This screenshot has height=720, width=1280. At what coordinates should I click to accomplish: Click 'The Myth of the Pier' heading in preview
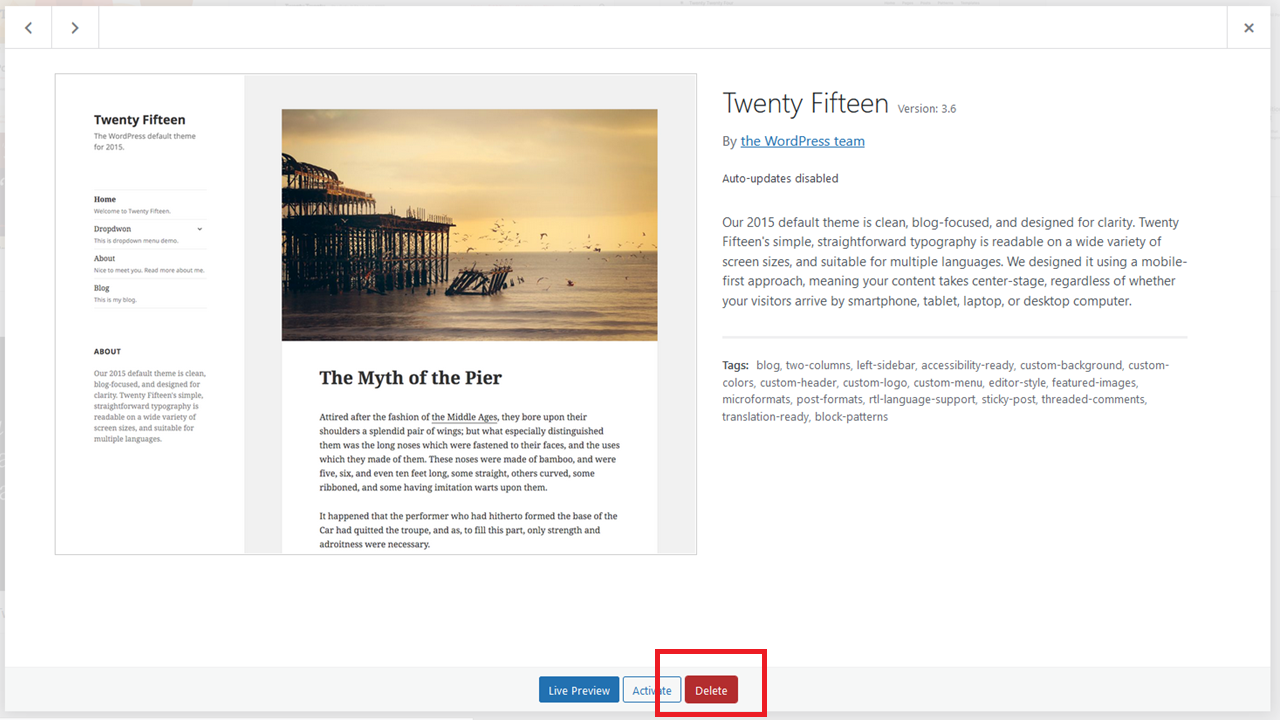coord(410,378)
